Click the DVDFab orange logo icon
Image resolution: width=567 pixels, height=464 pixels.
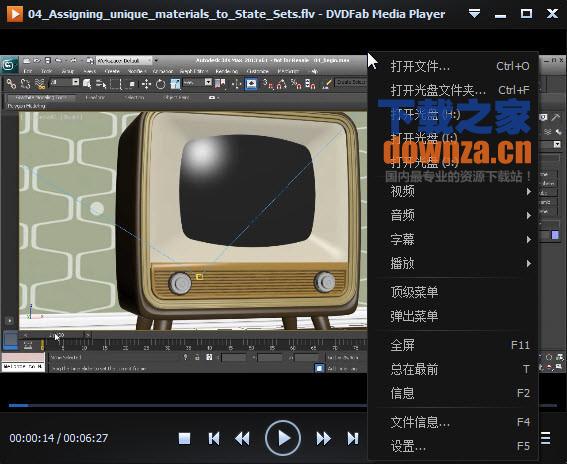pos(15,14)
